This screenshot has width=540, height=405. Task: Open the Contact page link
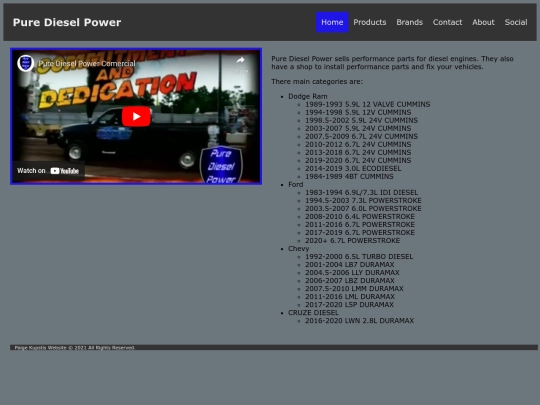[x=447, y=22]
